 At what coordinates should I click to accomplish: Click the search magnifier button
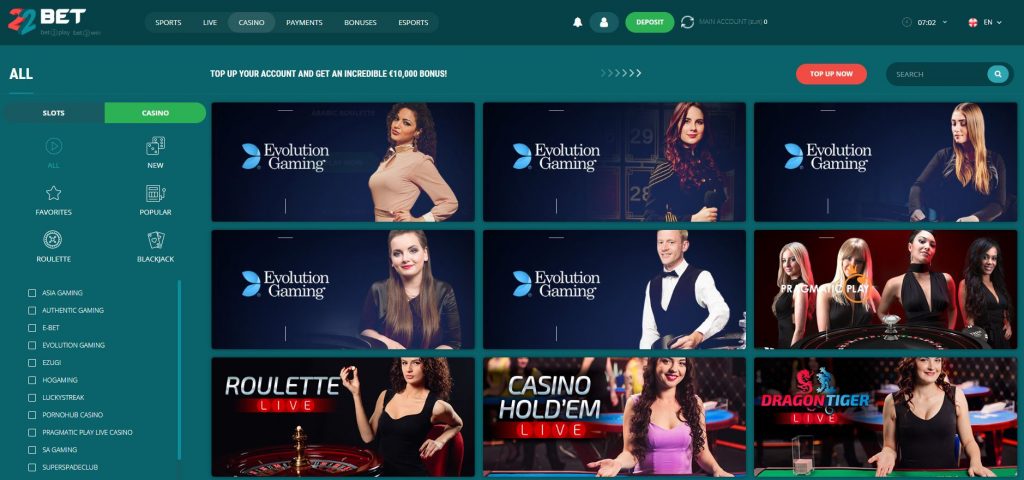(997, 74)
